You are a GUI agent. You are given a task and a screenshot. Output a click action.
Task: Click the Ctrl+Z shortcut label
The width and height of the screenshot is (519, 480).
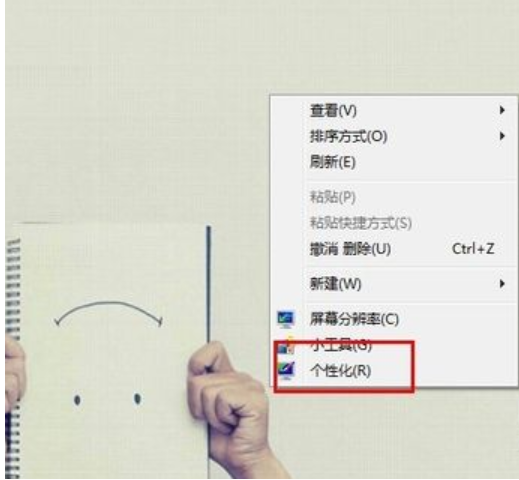tap(473, 249)
